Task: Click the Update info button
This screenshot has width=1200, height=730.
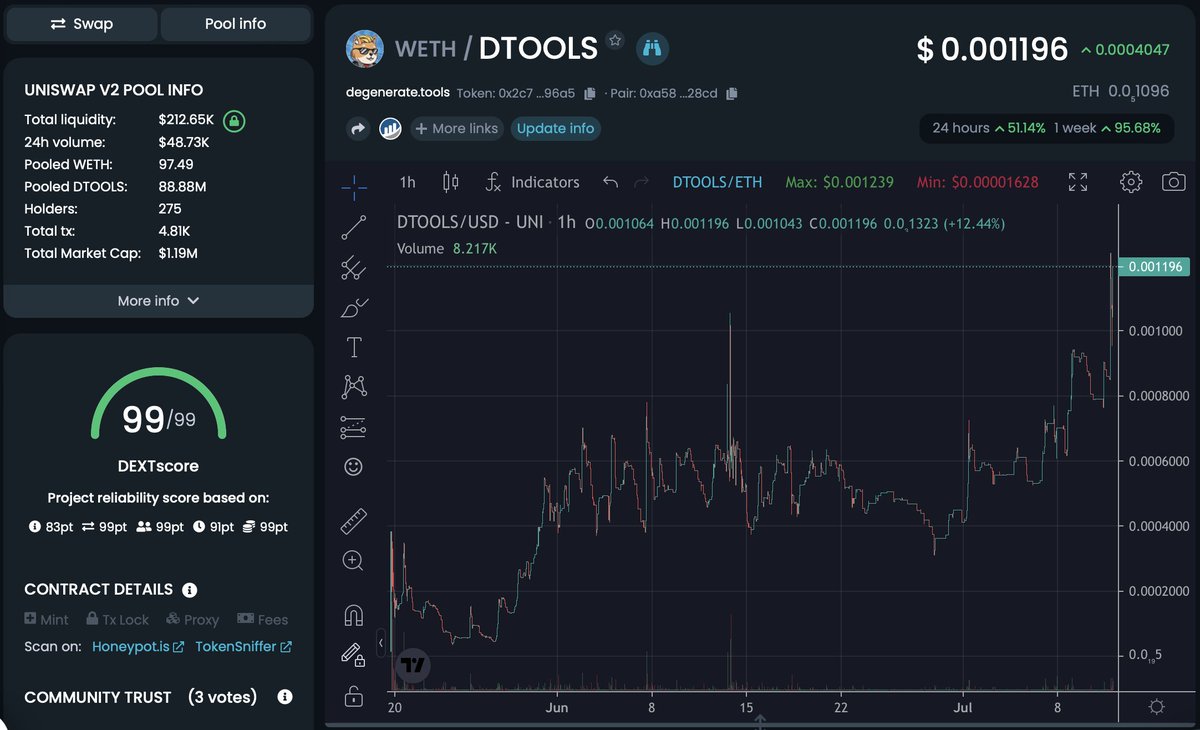Action: click(x=556, y=128)
